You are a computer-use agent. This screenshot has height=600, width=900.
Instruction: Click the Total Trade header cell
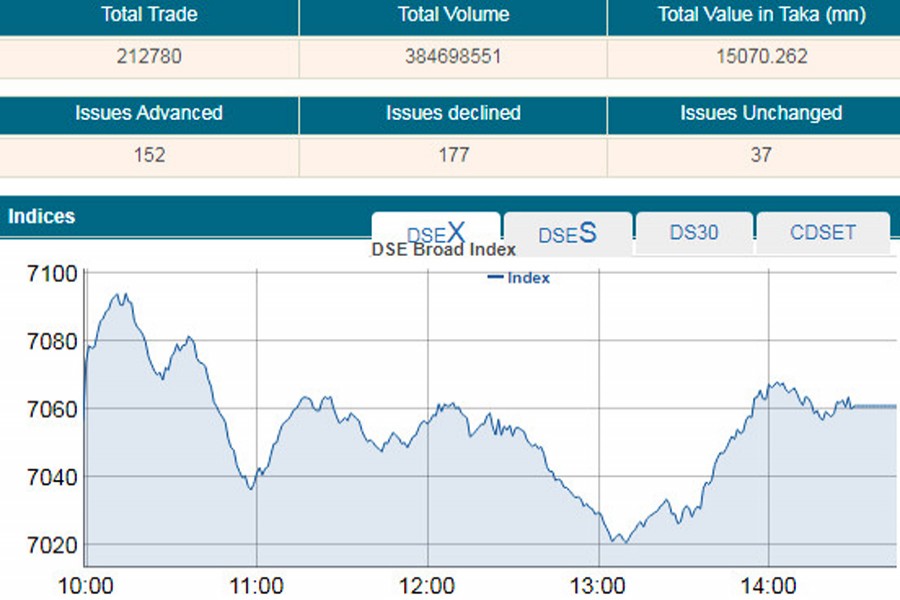(x=149, y=15)
